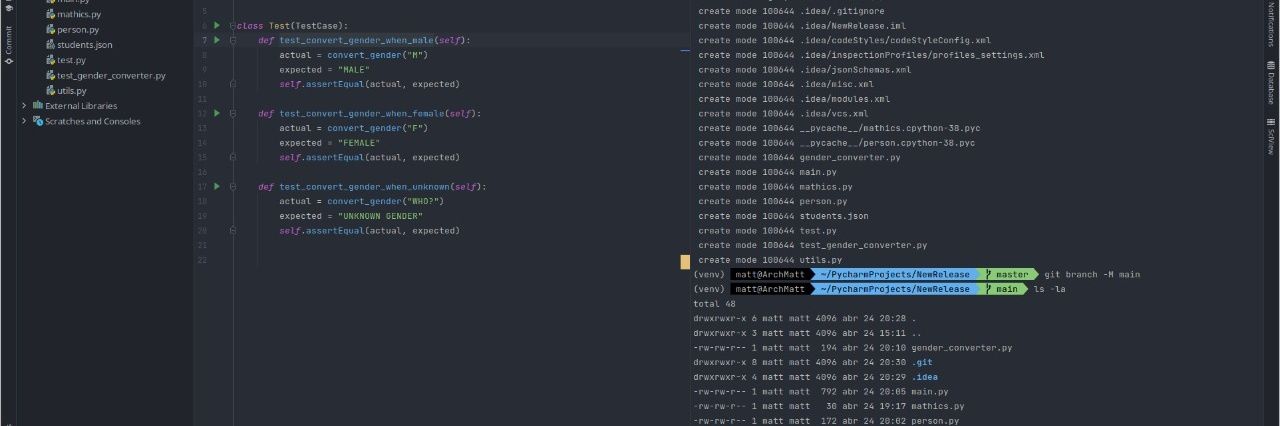Screen dimensions: 1280x426
Task: Select person.py in project tree
Action: 78,30
